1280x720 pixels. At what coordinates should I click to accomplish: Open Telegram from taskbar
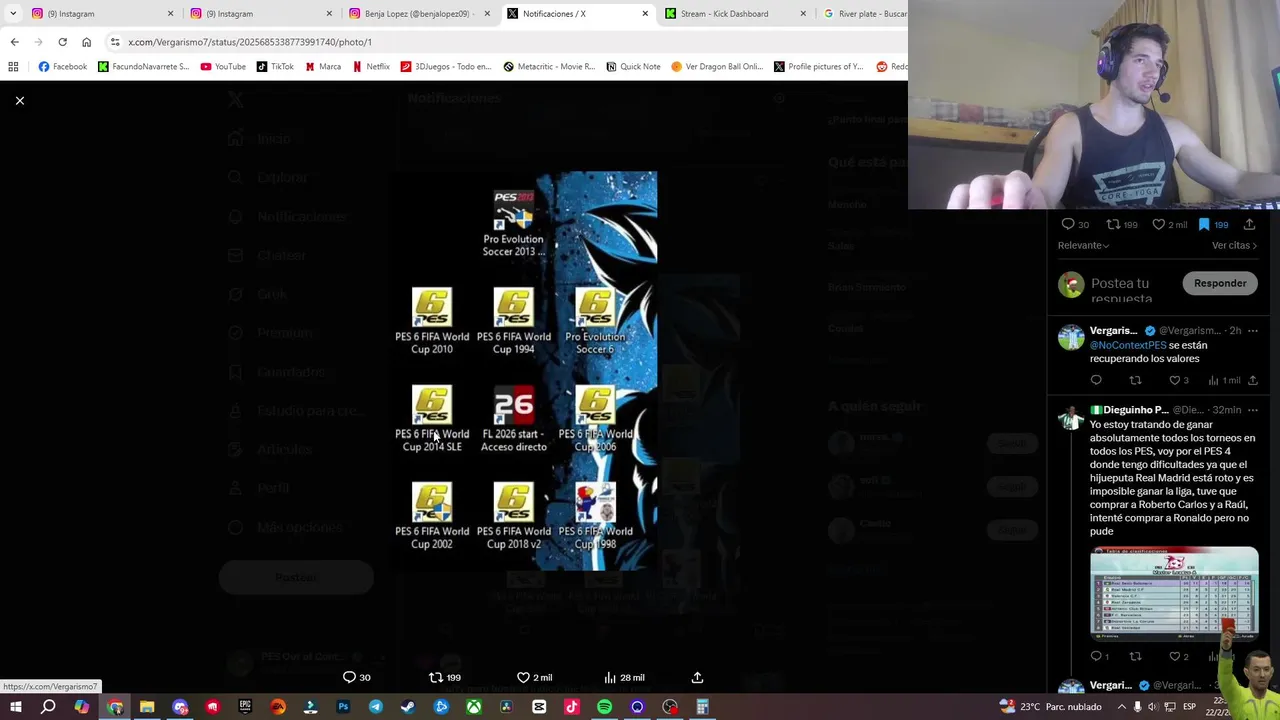376,707
